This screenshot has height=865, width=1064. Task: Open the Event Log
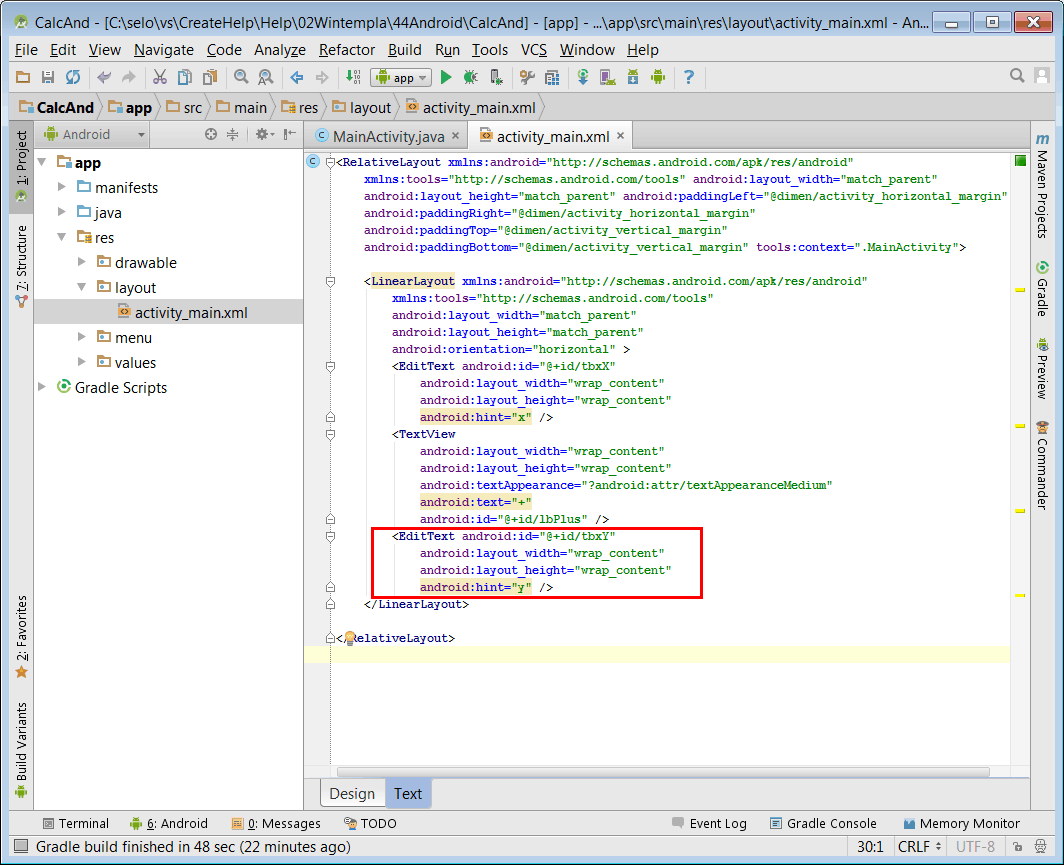709,824
